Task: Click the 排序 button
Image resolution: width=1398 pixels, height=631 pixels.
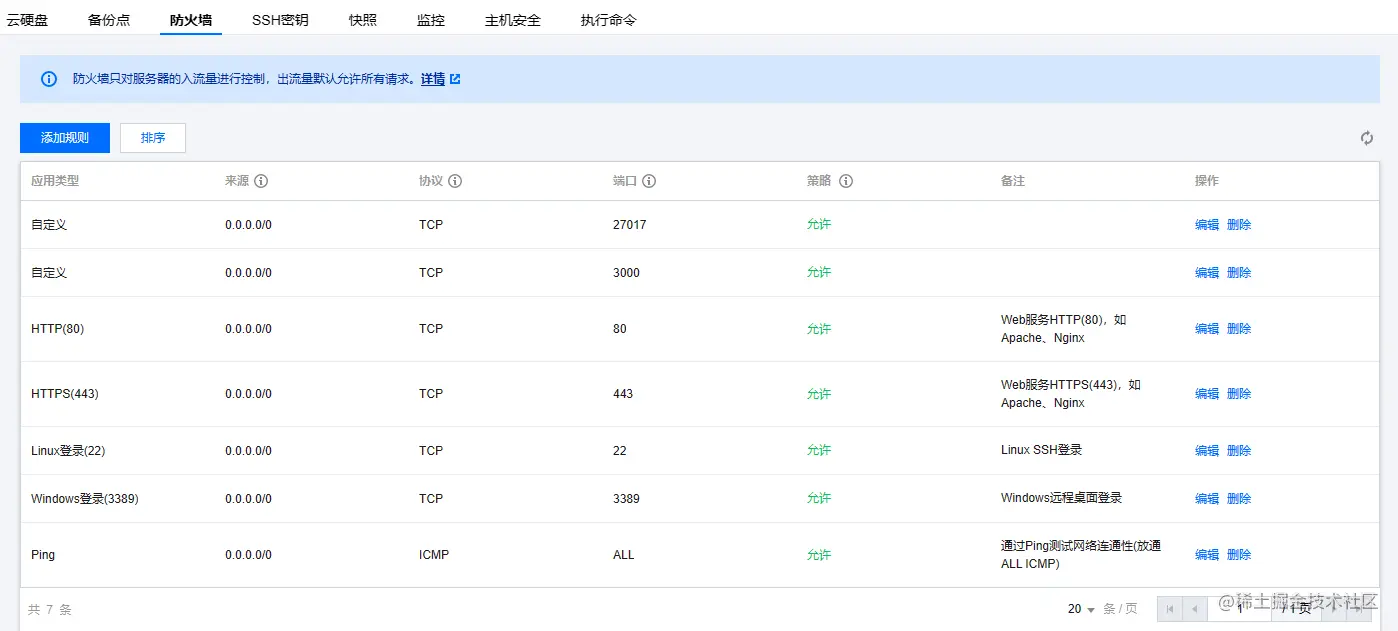Action: [x=153, y=138]
